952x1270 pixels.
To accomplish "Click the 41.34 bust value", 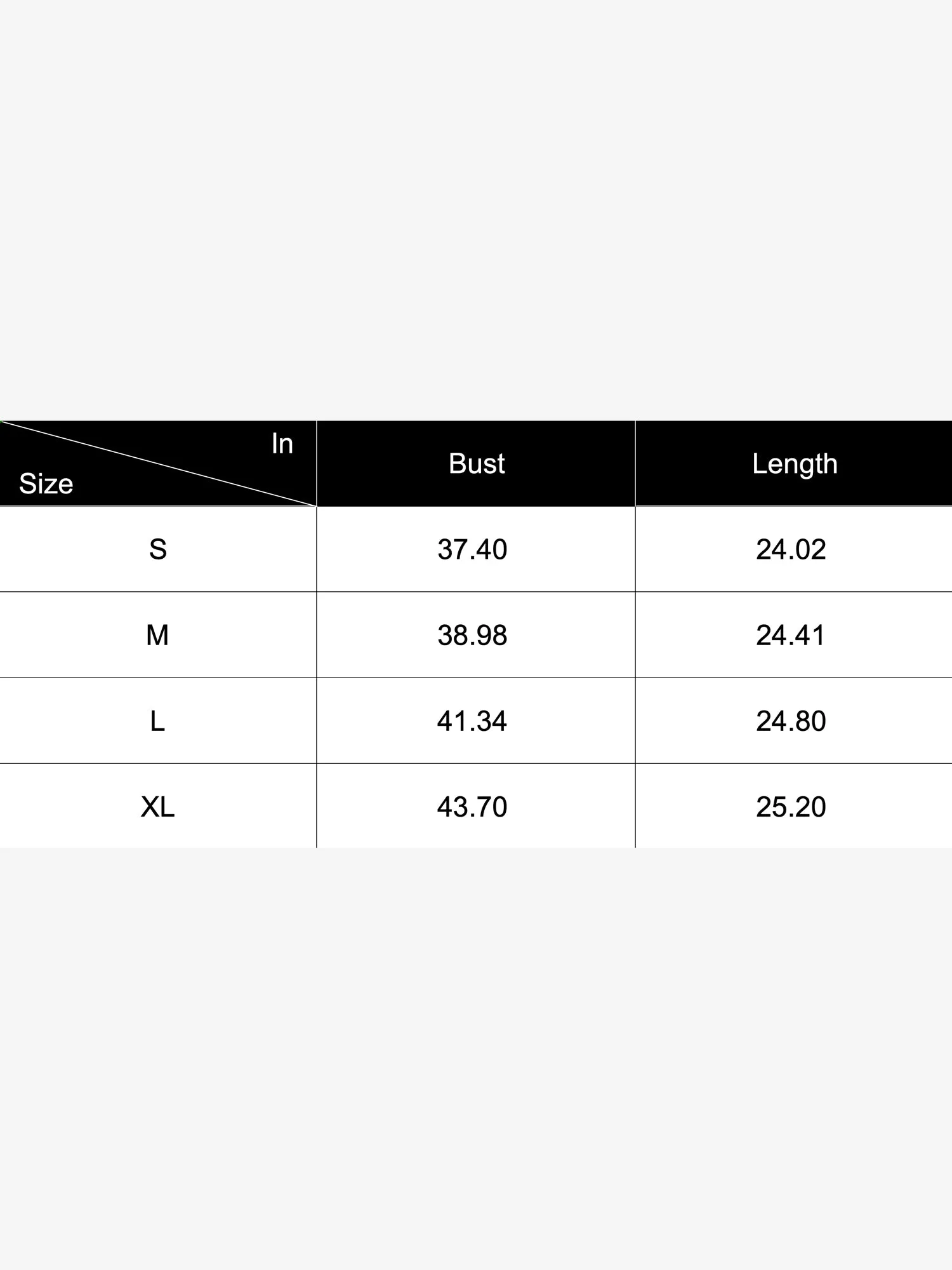I will (x=472, y=721).
